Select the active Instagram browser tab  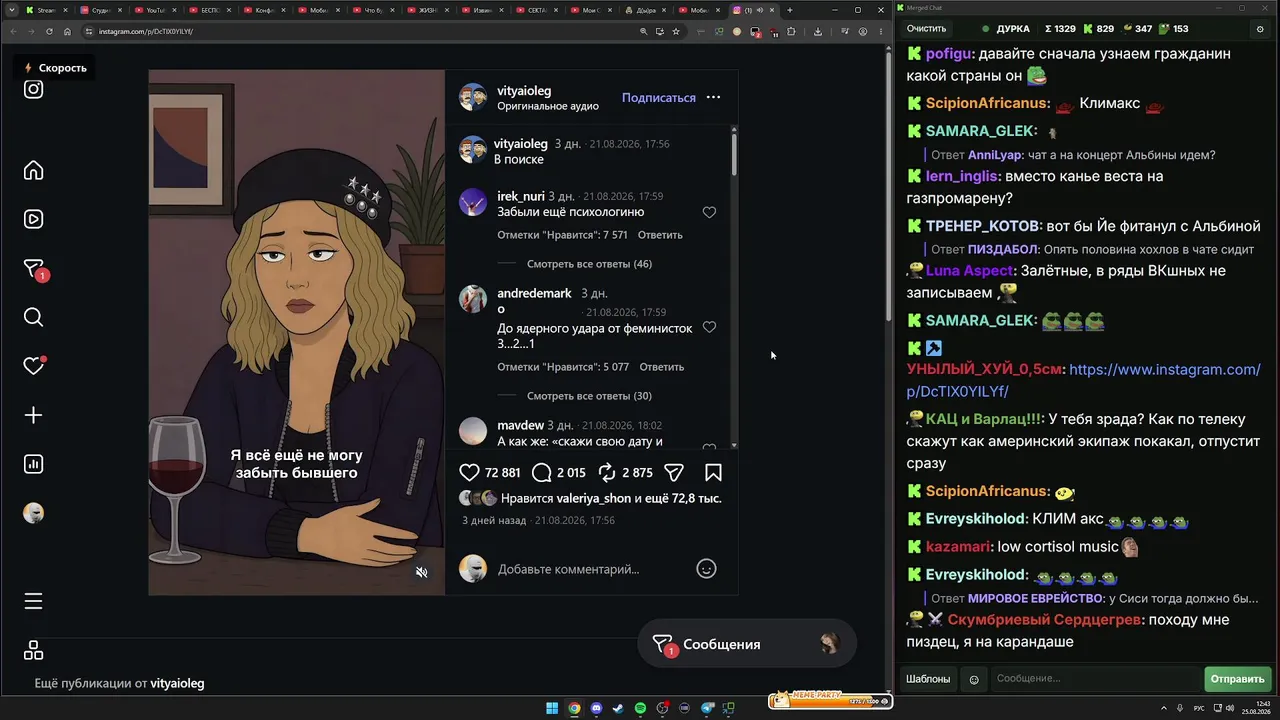[x=752, y=10]
